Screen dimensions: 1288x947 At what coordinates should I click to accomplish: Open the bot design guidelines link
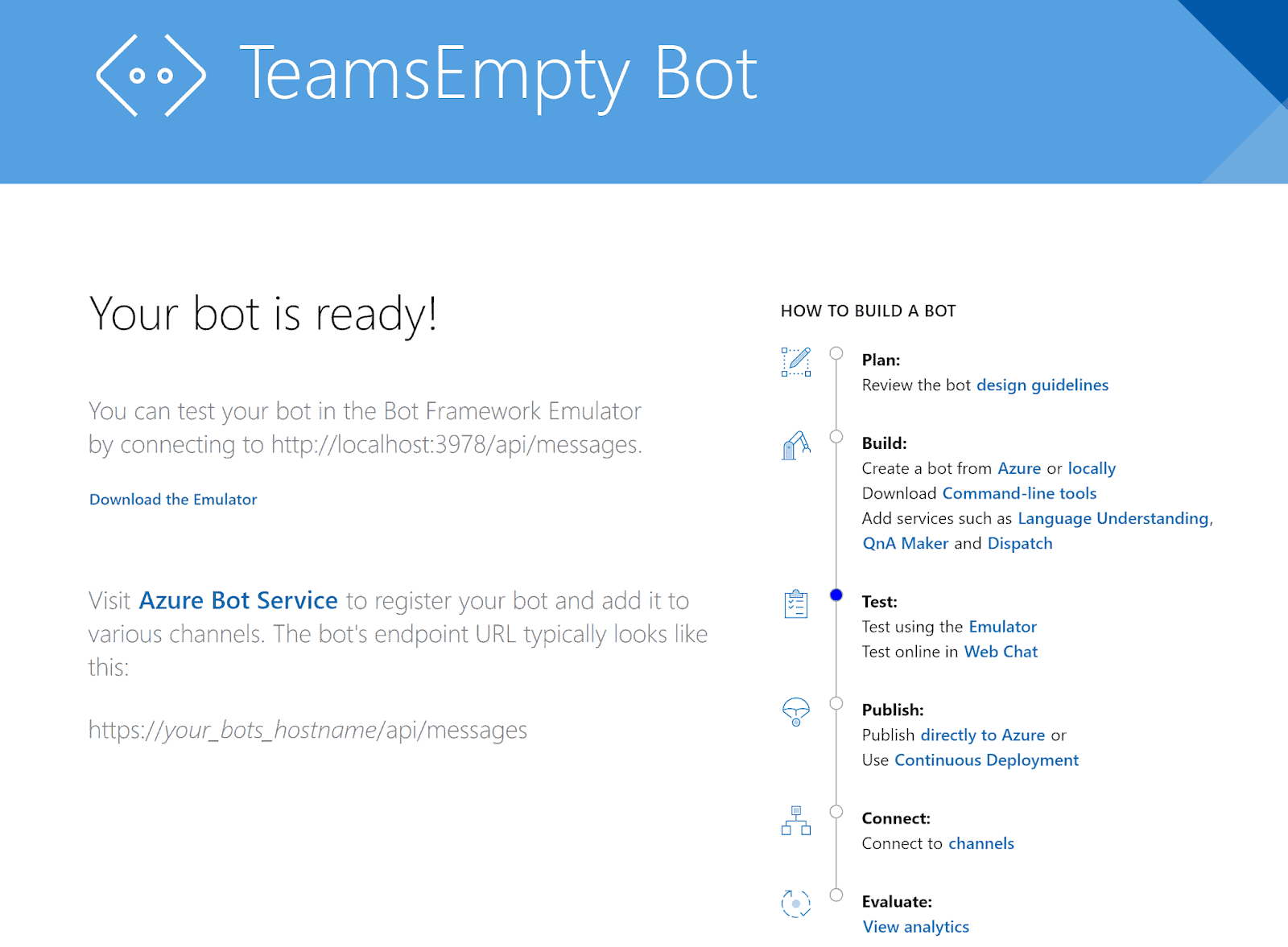click(x=1042, y=385)
